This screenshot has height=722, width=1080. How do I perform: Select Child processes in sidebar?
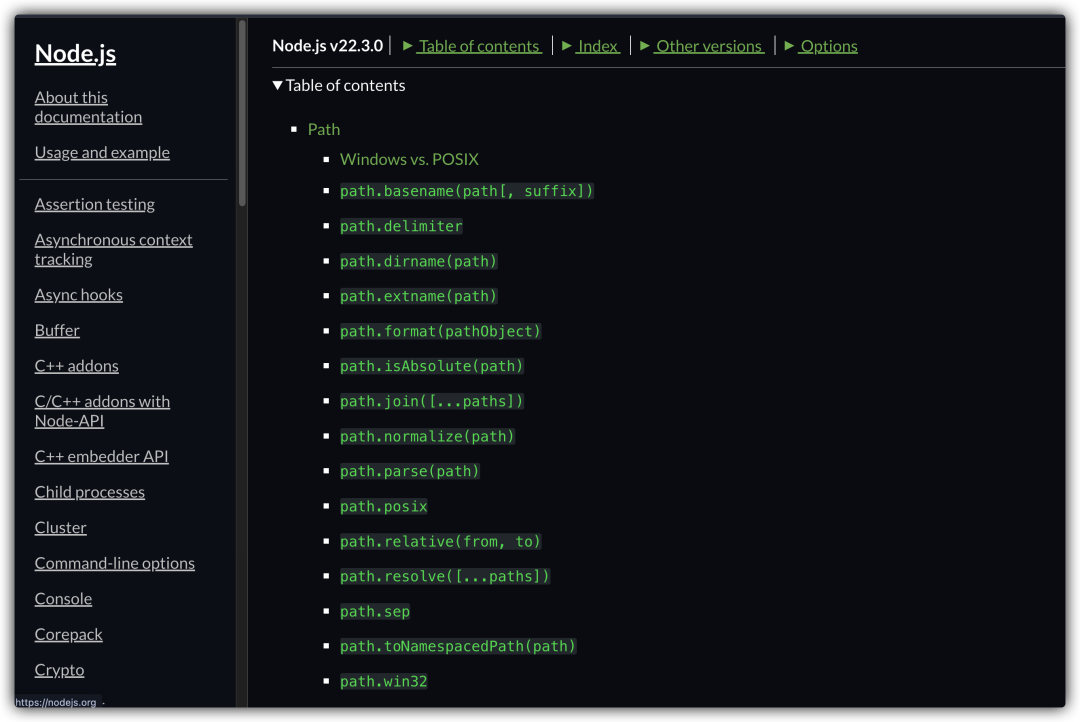89,492
